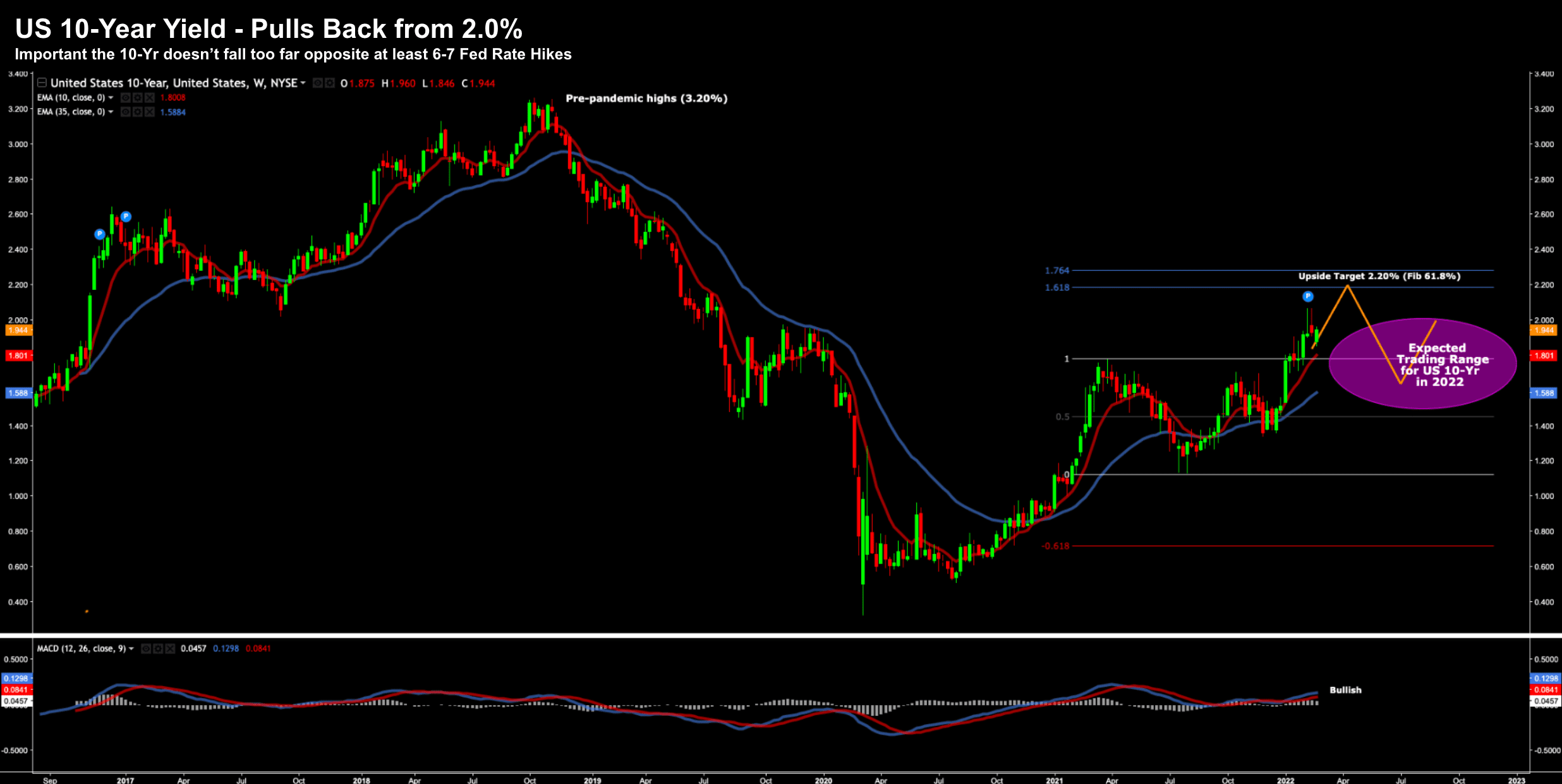Open settings gear for EMA 10 indicator
Screen dimensions: 1562x784
(x=138, y=97)
